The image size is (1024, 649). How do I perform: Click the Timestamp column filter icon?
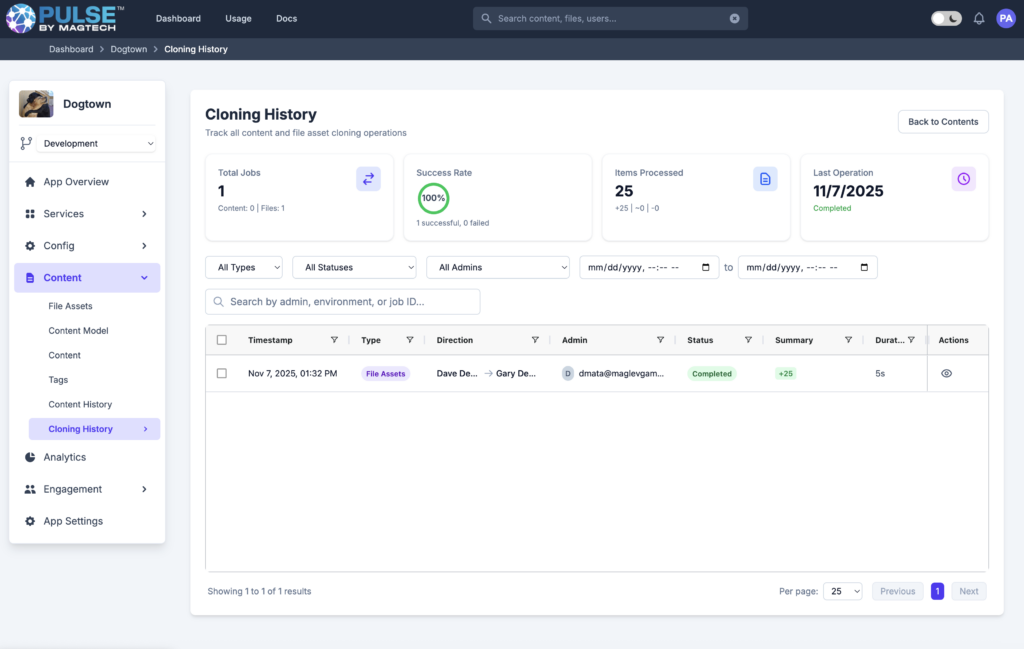(334, 340)
